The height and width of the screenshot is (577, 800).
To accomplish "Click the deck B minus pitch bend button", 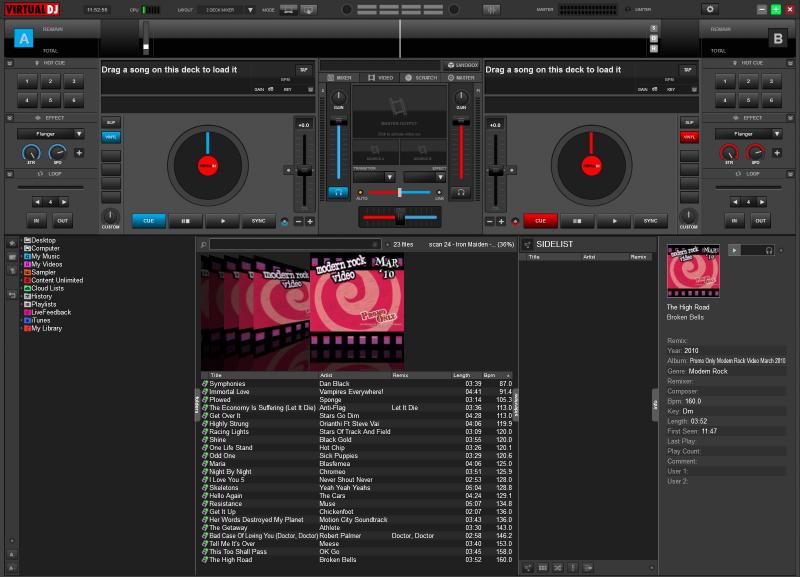I will pyautogui.click(x=490, y=221).
